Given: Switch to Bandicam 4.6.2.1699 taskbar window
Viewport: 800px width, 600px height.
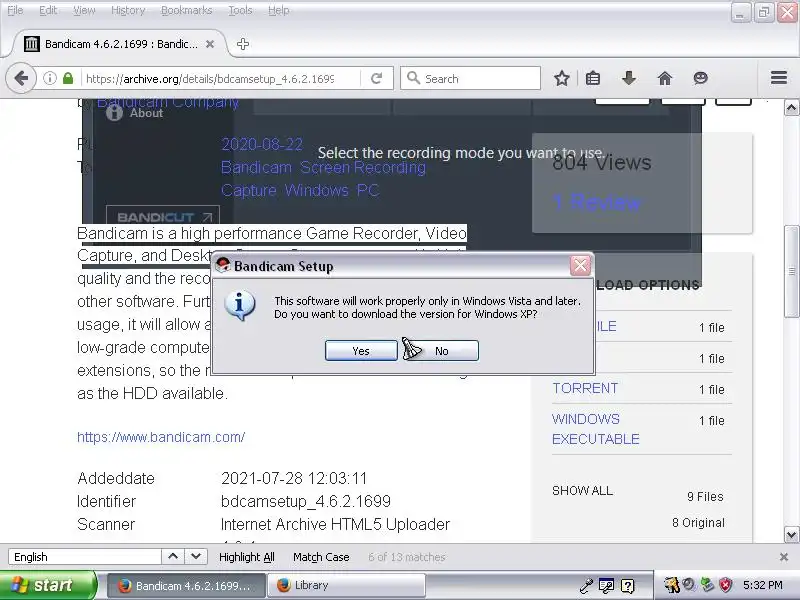Looking at the screenshot, I should (186, 586).
